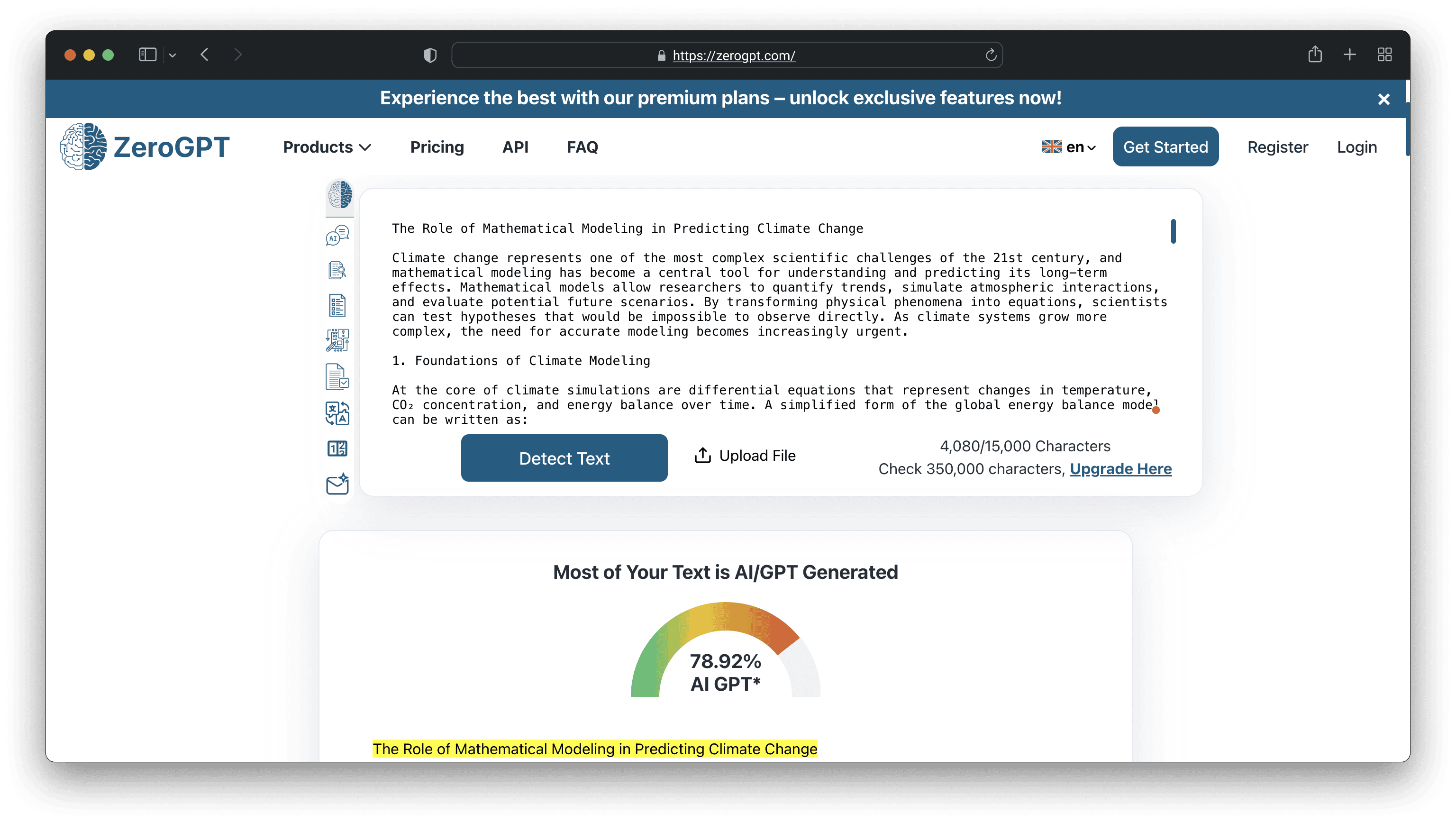Open the translator icon in sidebar
Screen dimensions: 1456x823
tap(337, 413)
